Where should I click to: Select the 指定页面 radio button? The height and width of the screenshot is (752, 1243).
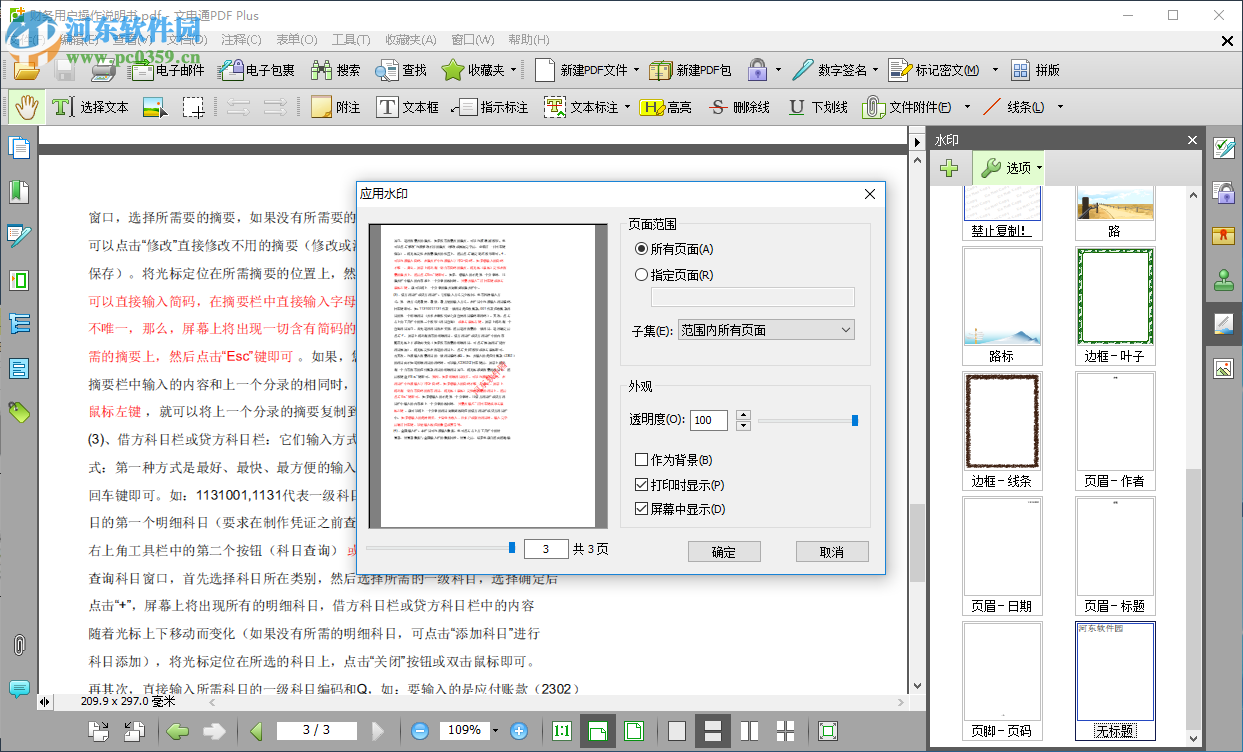640,274
